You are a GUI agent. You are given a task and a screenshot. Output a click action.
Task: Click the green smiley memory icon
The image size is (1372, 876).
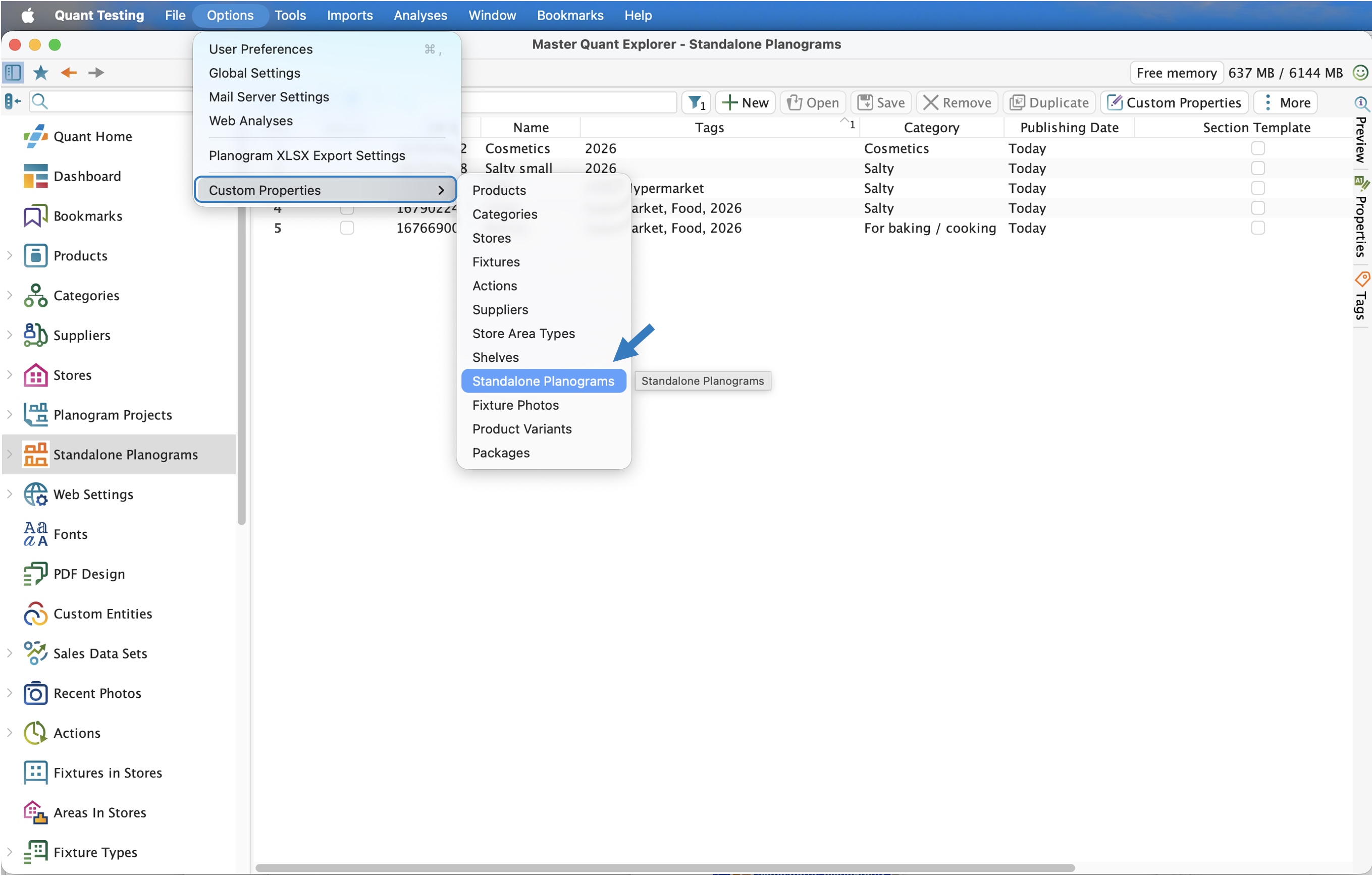1360,72
